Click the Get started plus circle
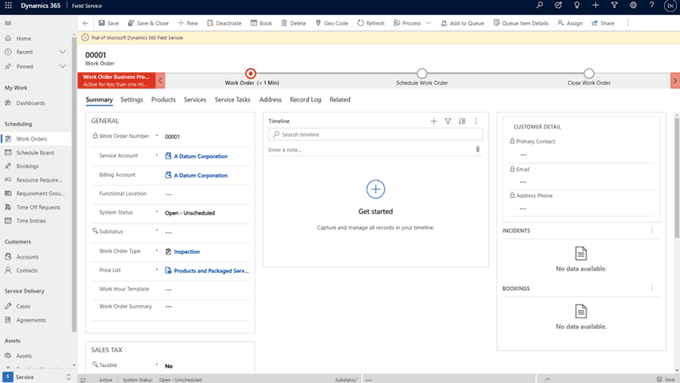 [376, 189]
